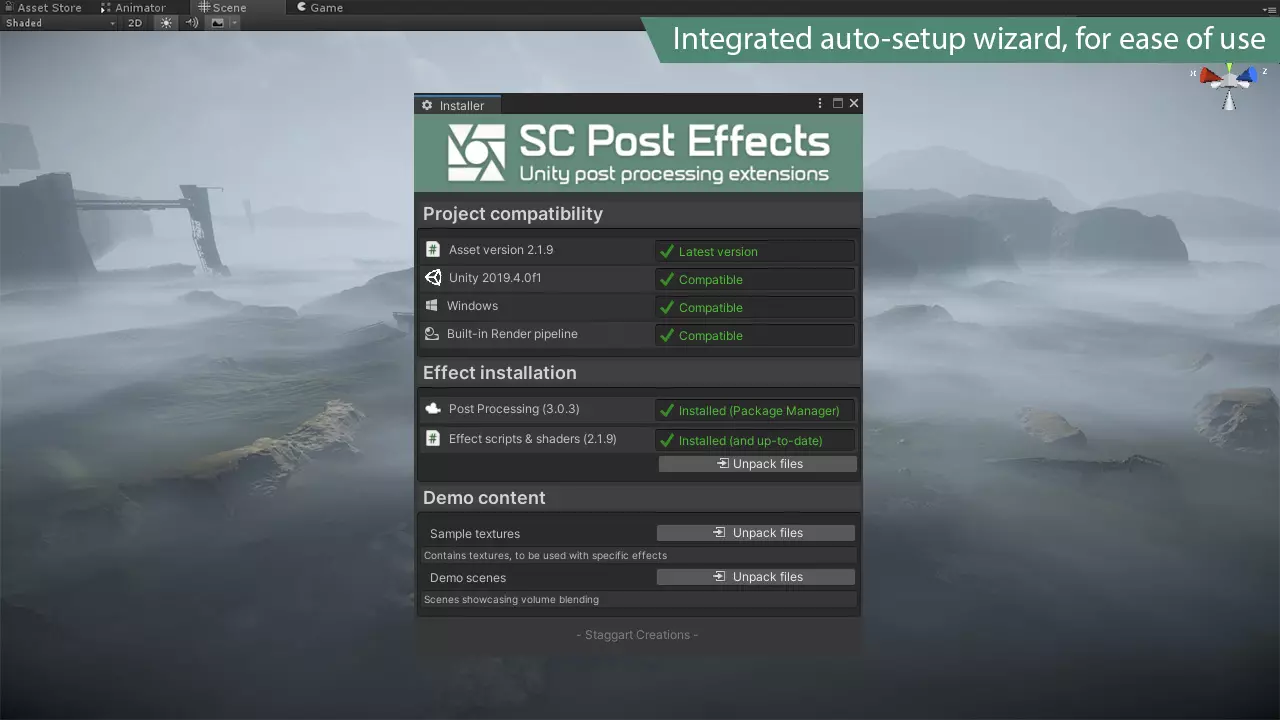Click the Effect scripts & shaders (2.1.9) label
Image resolution: width=1280 pixels, height=720 pixels.
pos(533,439)
